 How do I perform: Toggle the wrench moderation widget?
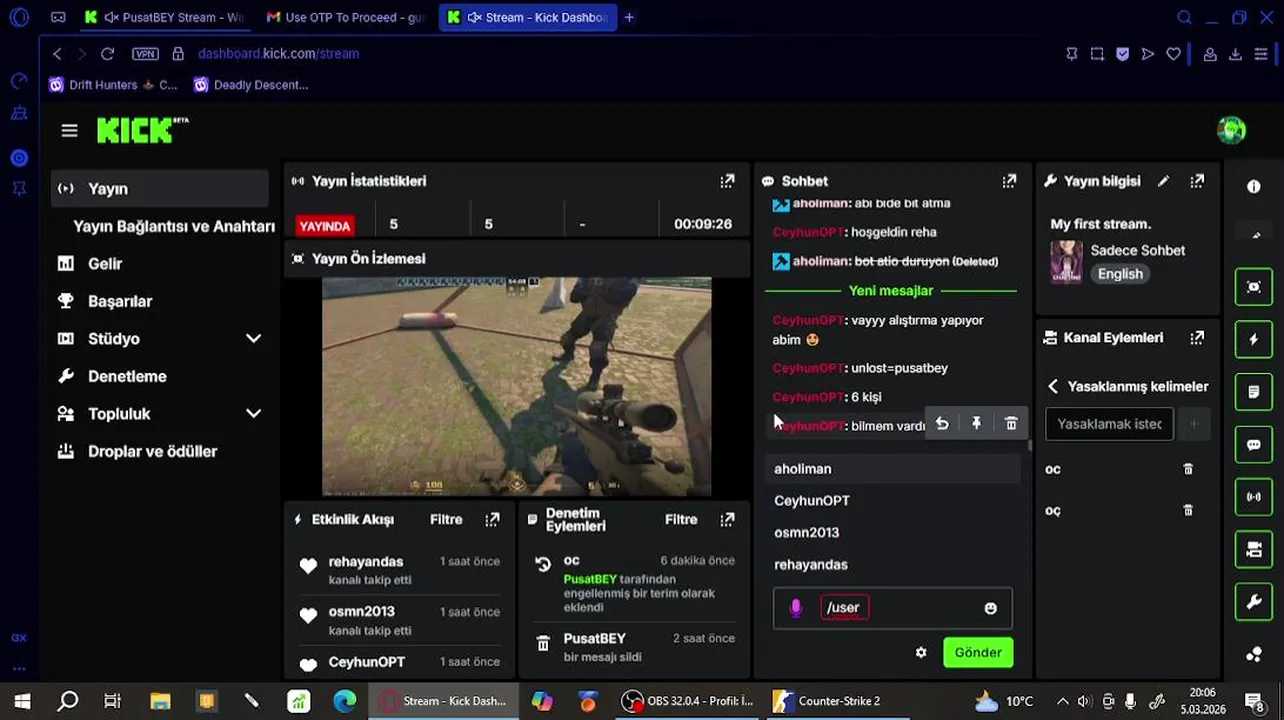(x=1254, y=602)
